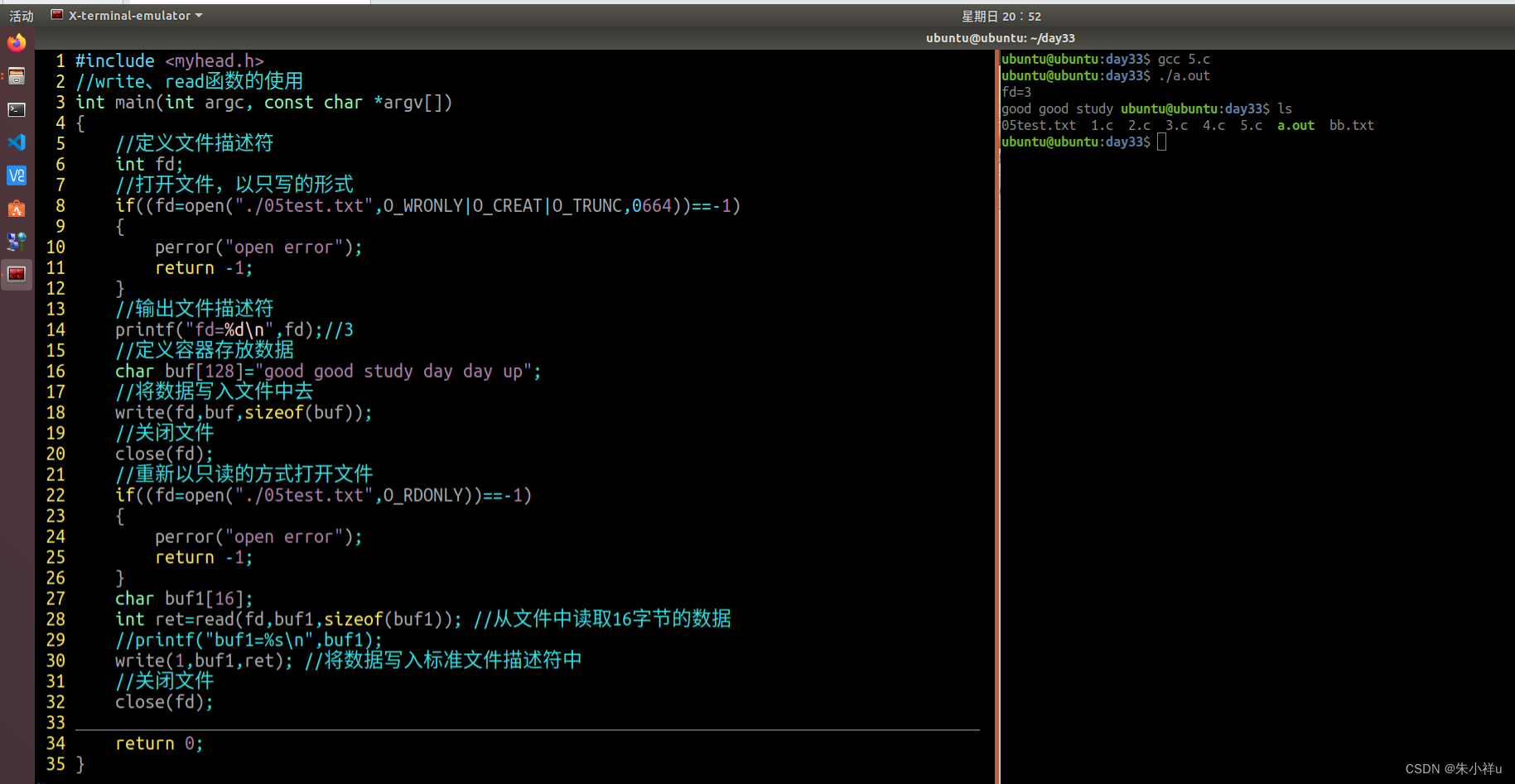1515x784 pixels.
Task: Open the Remmina remote desktop dock icon
Action: (17, 242)
